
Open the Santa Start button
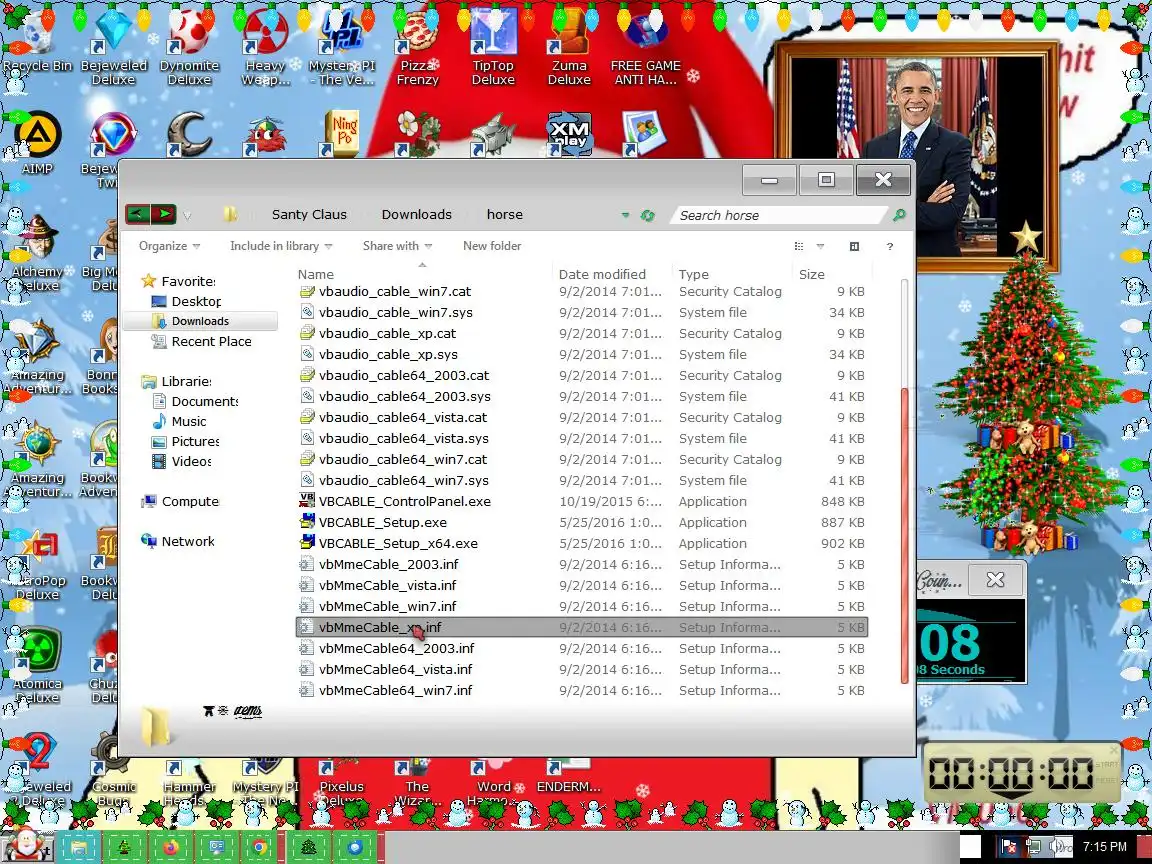coord(26,845)
